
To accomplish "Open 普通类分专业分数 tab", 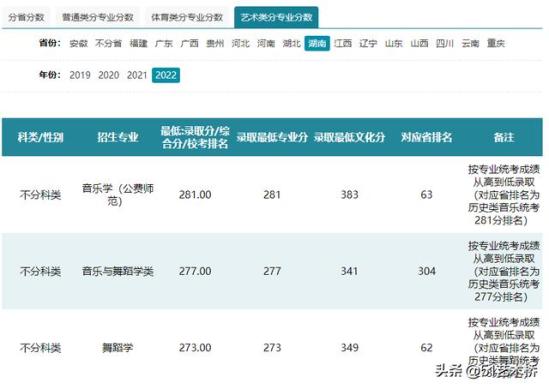I will 98,17.
